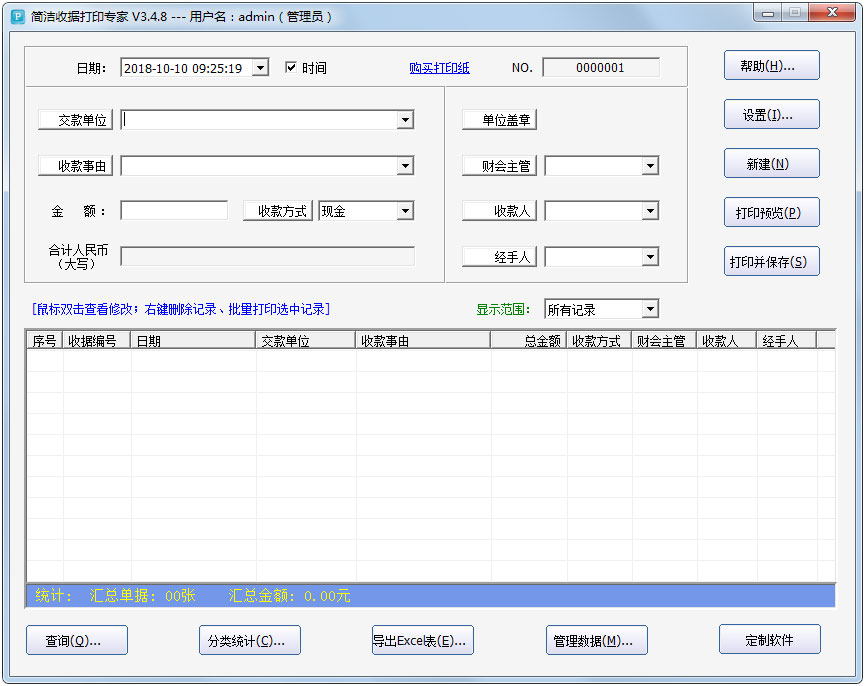The width and height of the screenshot is (866, 686).
Task: Close the 简洁收据打印专家 window
Action: [x=832, y=12]
